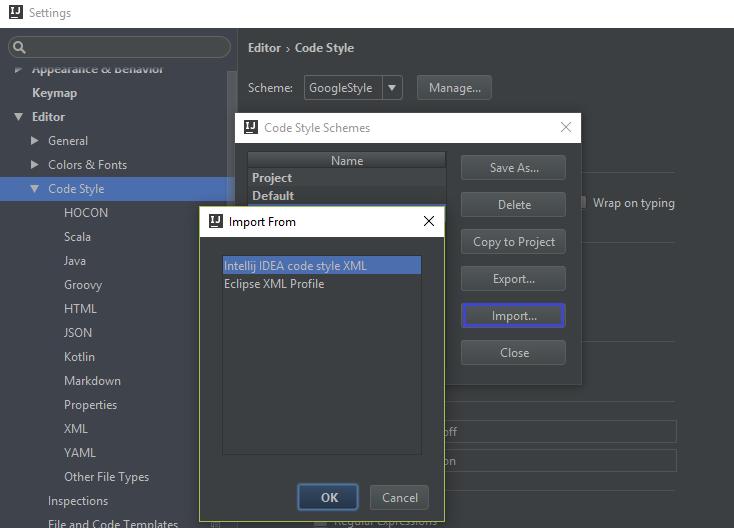
Task: Open the GoogleStyle scheme dropdown
Action: click(x=393, y=88)
